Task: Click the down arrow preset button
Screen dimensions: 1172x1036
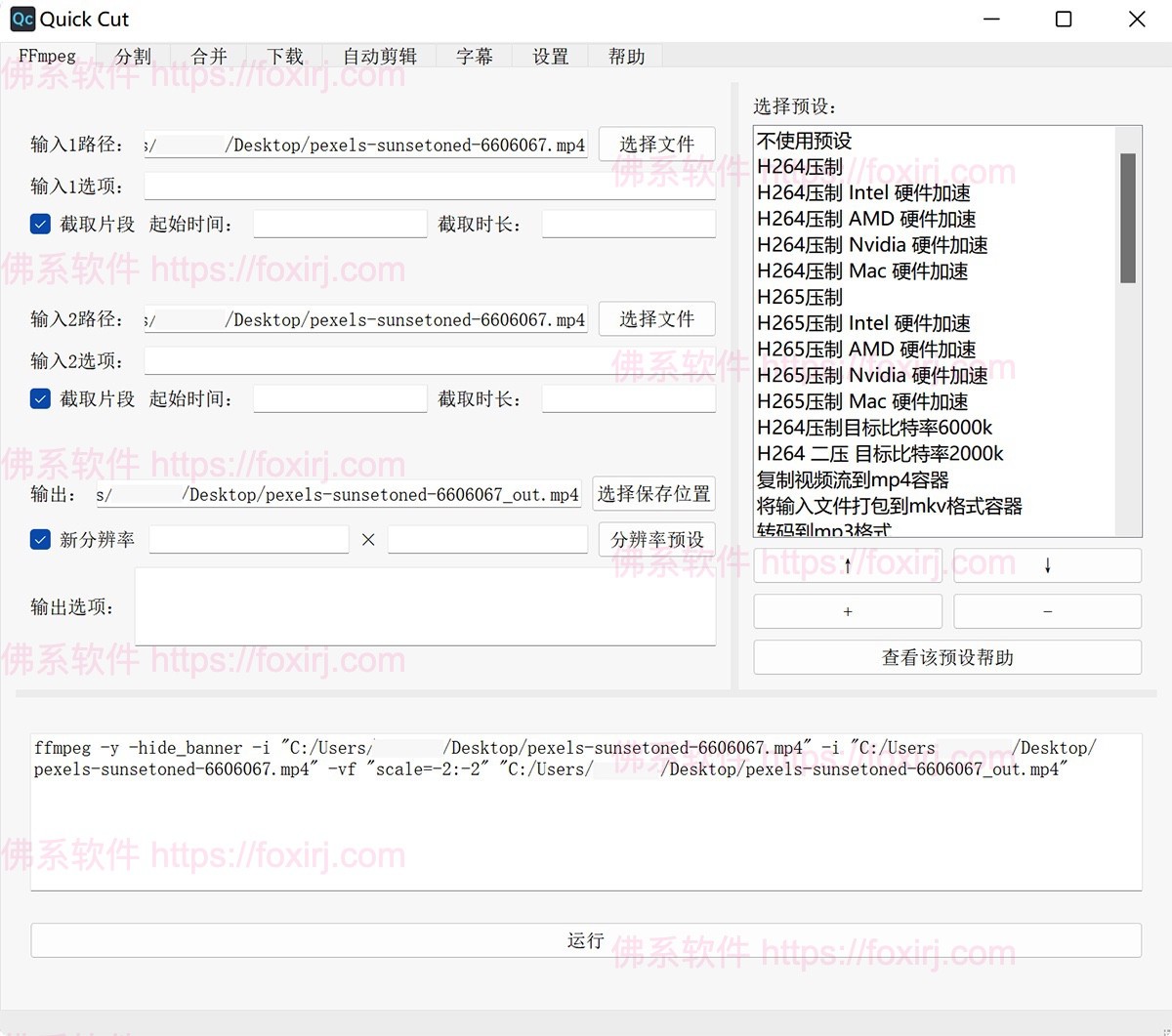Action: pos(1047,565)
